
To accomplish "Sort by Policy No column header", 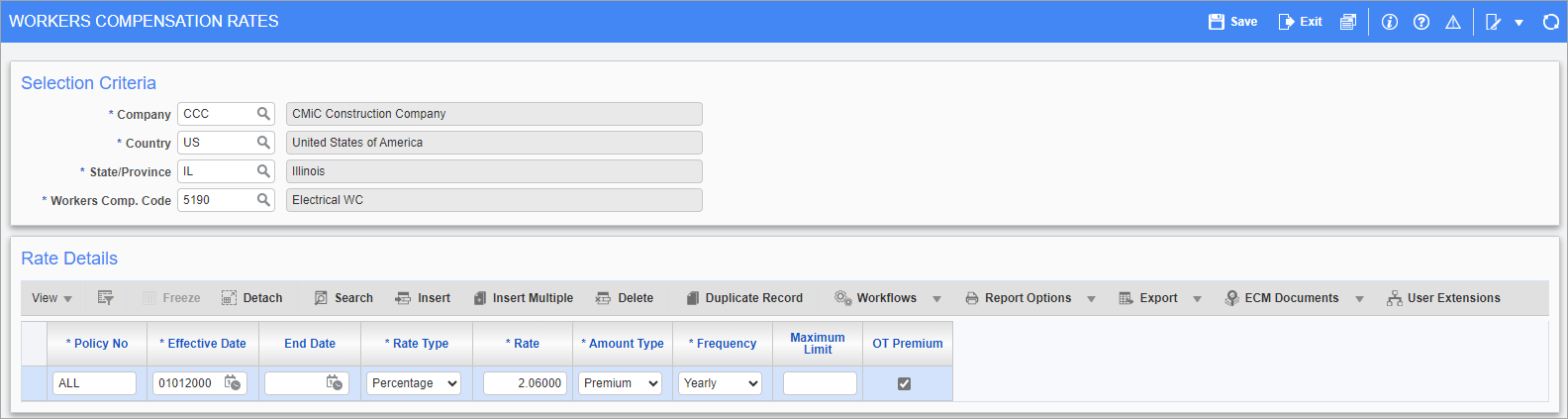I will 97,344.
